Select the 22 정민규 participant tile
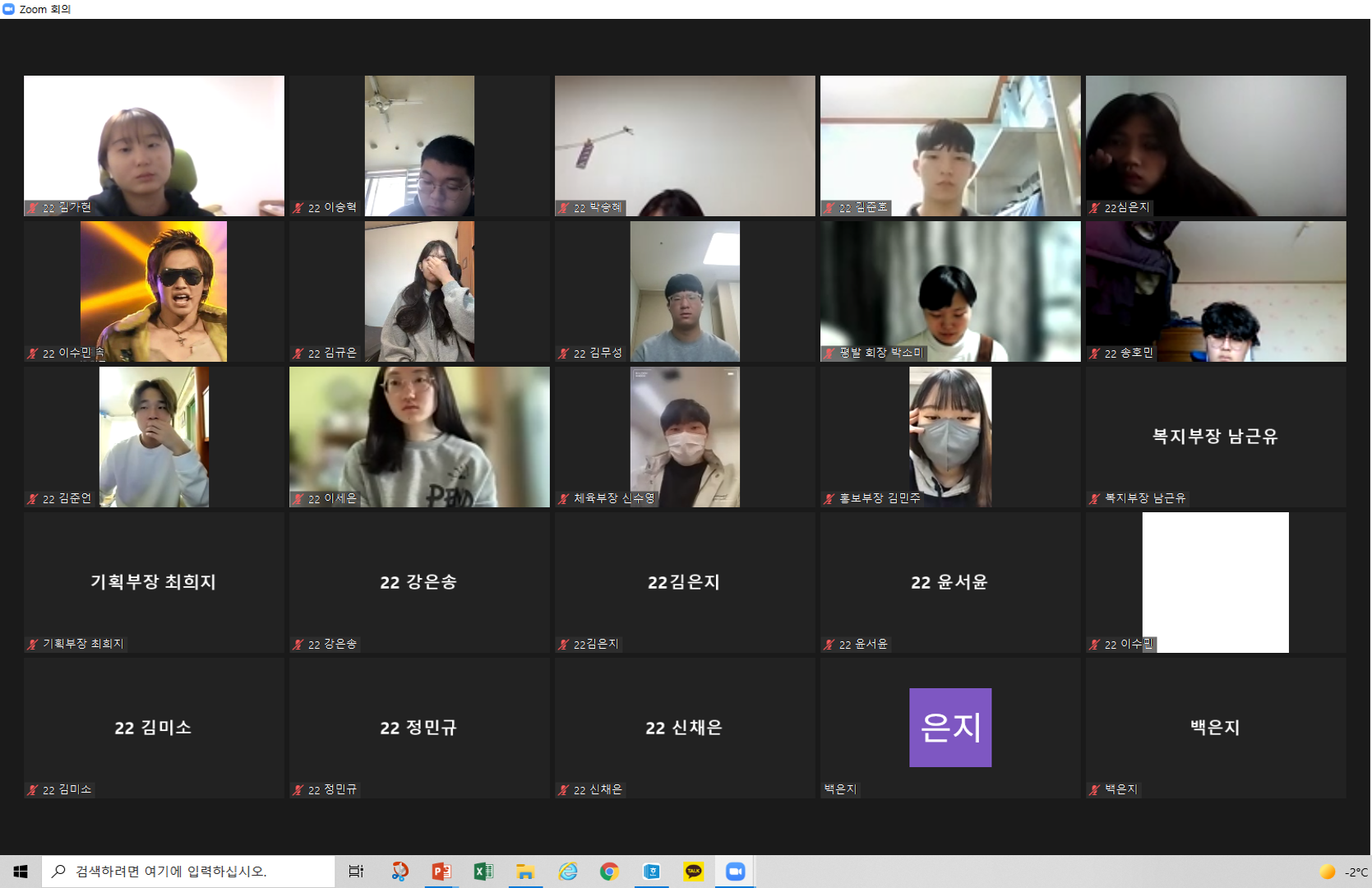The width and height of the screenshot is (1372, 888). pyautogui.click(x=419, y=728)
